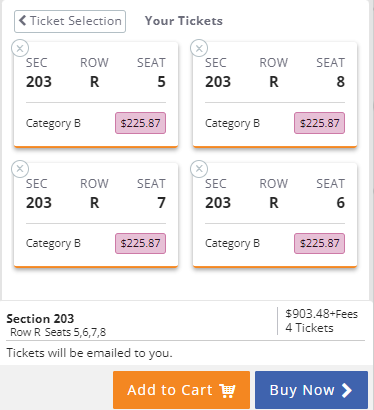Add tickets to cart
The height and width of the screenshot is (410, 374).
click(181, 390)
